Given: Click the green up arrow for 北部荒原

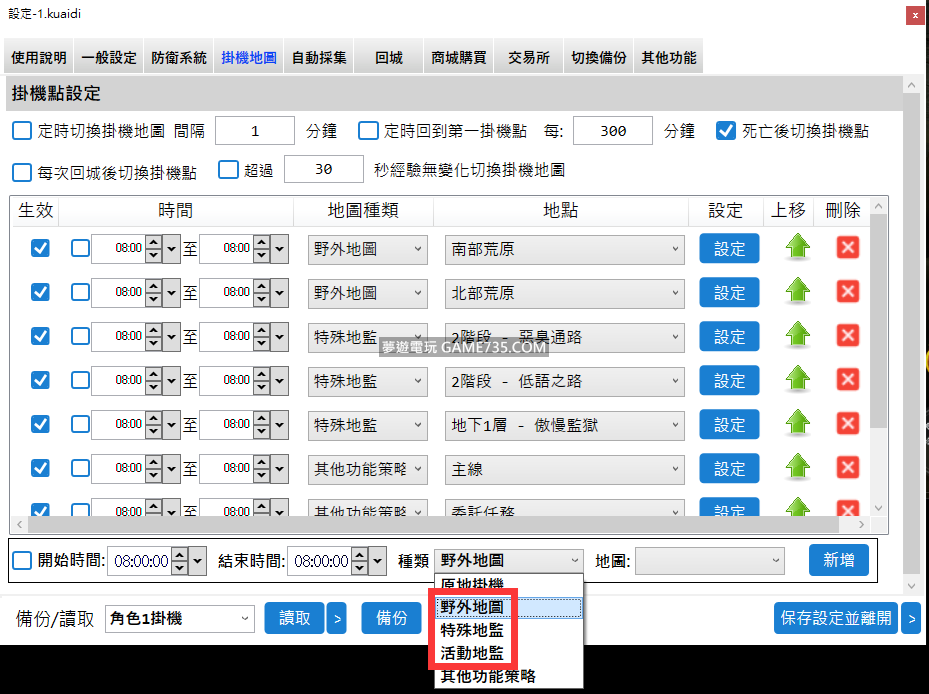Looking at the screenshot, I should click(x=797, y=292).
